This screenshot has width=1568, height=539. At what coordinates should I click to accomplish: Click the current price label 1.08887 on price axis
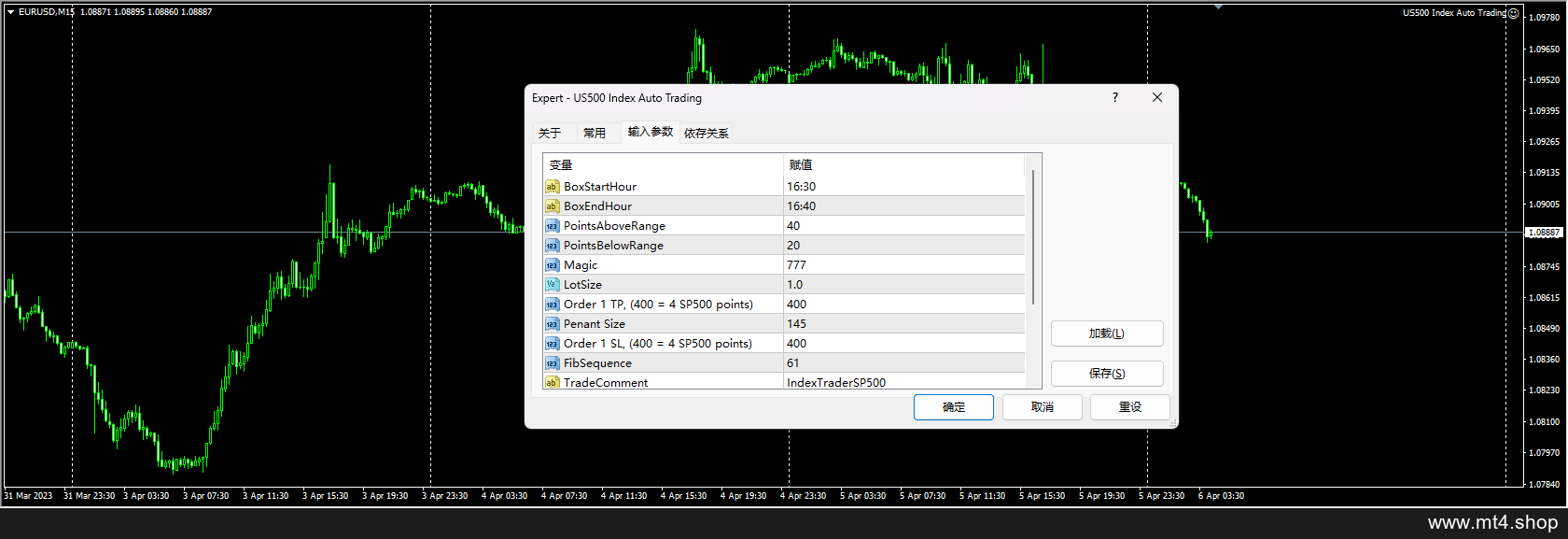1544,233
